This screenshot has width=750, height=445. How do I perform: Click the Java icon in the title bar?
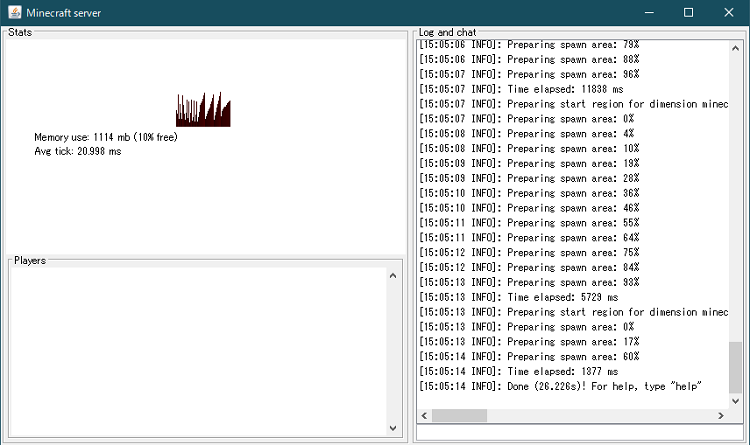pyautogui.click(x=14, y=13)
